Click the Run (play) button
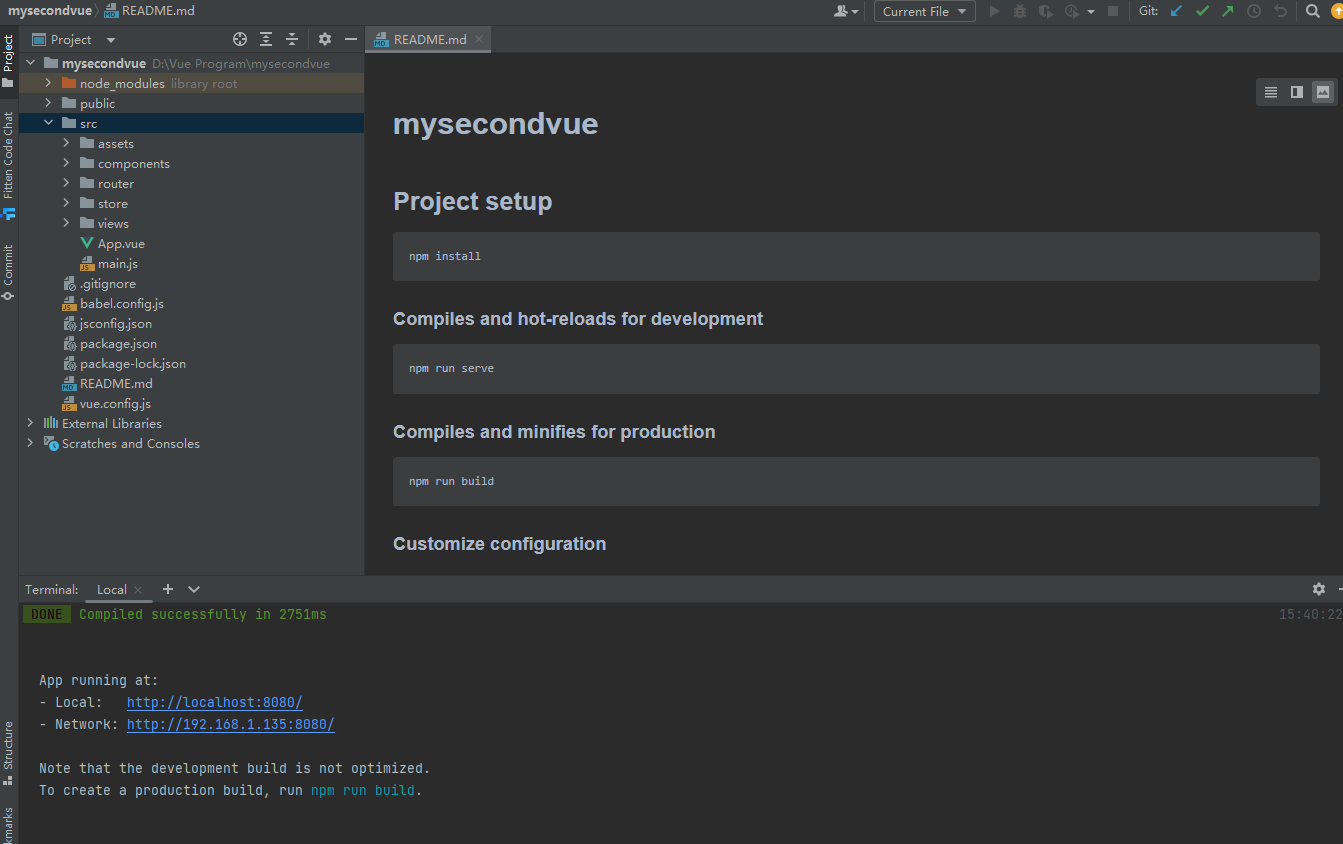 tap(994, 11)
